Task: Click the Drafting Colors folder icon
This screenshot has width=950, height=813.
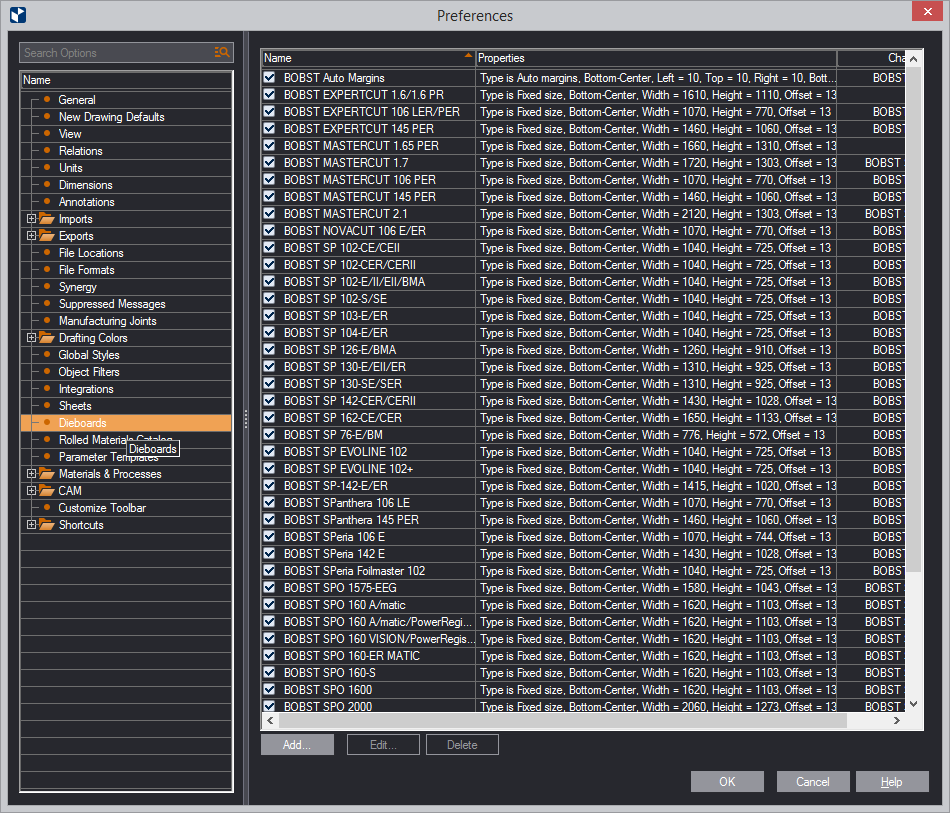Action: coord(47,337)
